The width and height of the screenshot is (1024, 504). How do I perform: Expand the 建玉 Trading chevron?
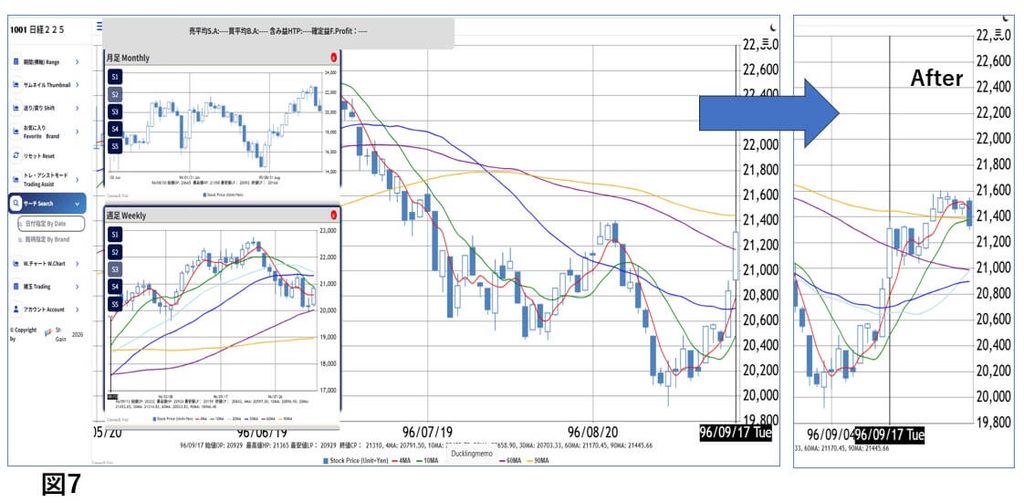(x=77, y=287)
